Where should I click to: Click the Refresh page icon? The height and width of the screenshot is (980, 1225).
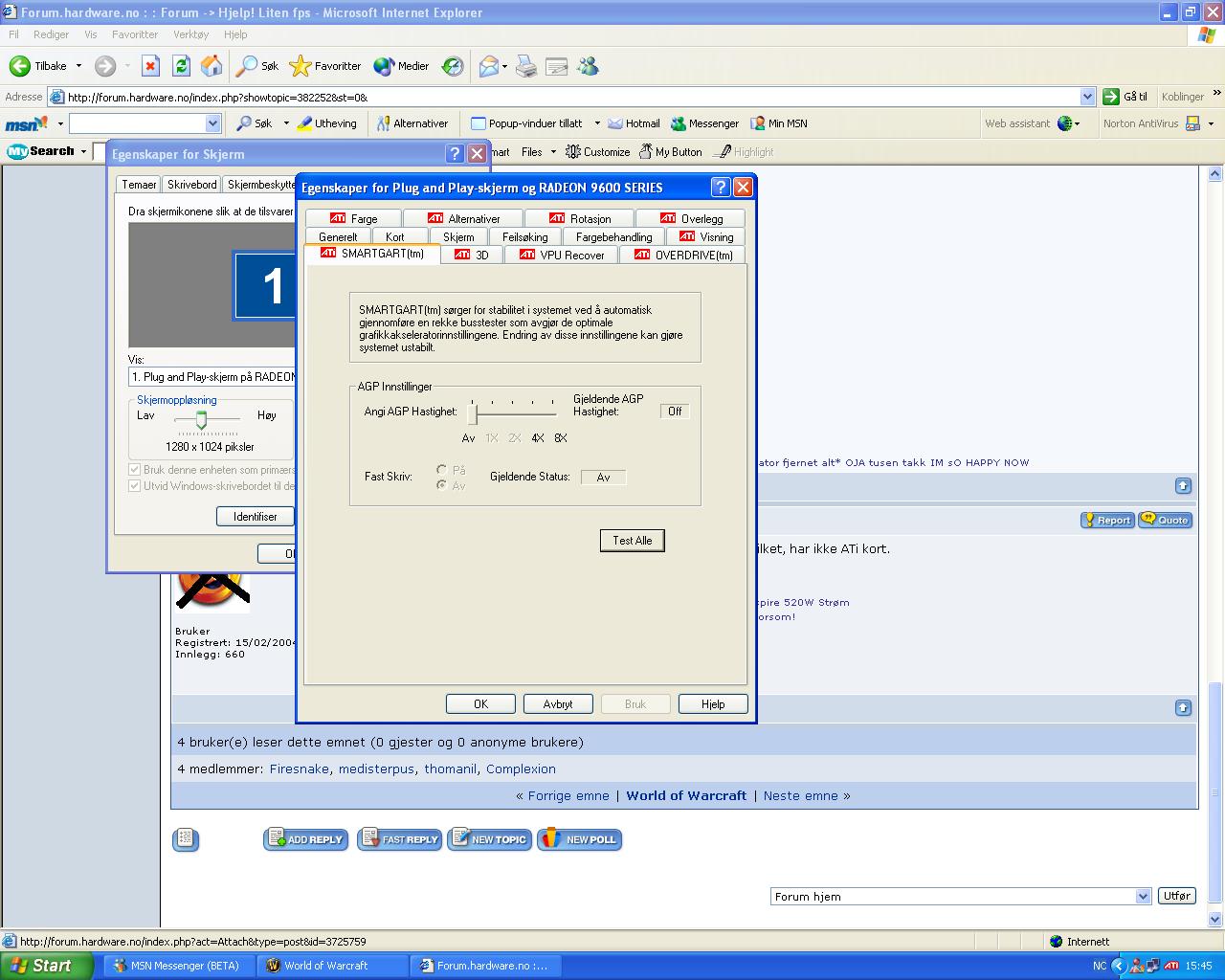click(x=181, y=66)
